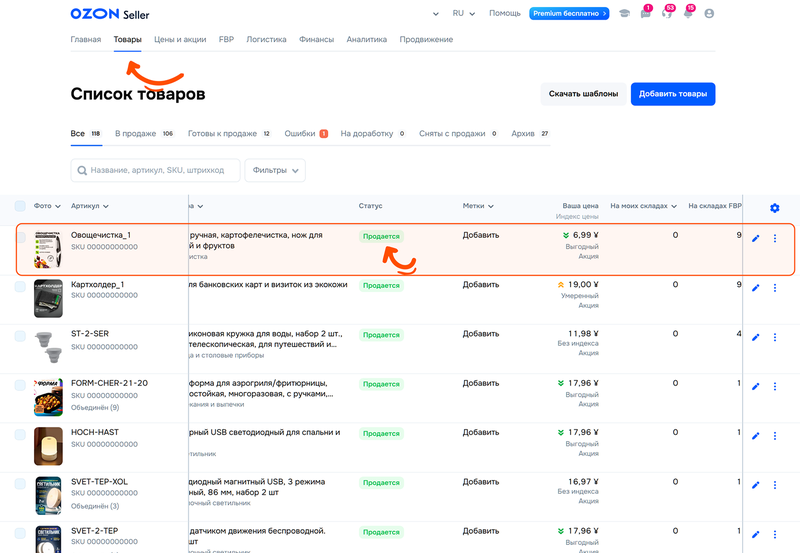Viewport: 800px width, 553px height.
Task: Open more actions for SVET-TEP-XOL row
Action: tap(774, 485)
